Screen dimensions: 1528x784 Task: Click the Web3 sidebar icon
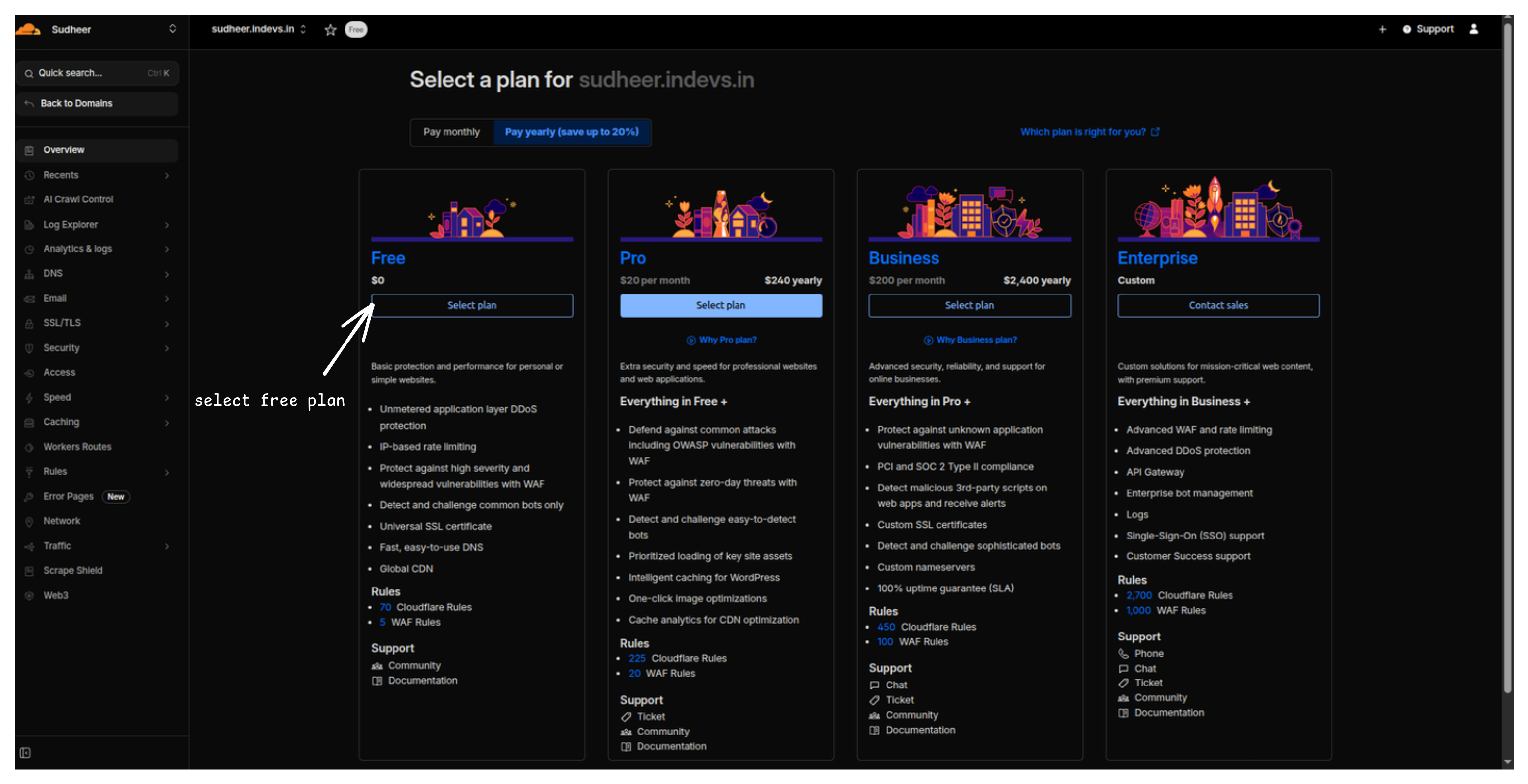tap(29, 595)
